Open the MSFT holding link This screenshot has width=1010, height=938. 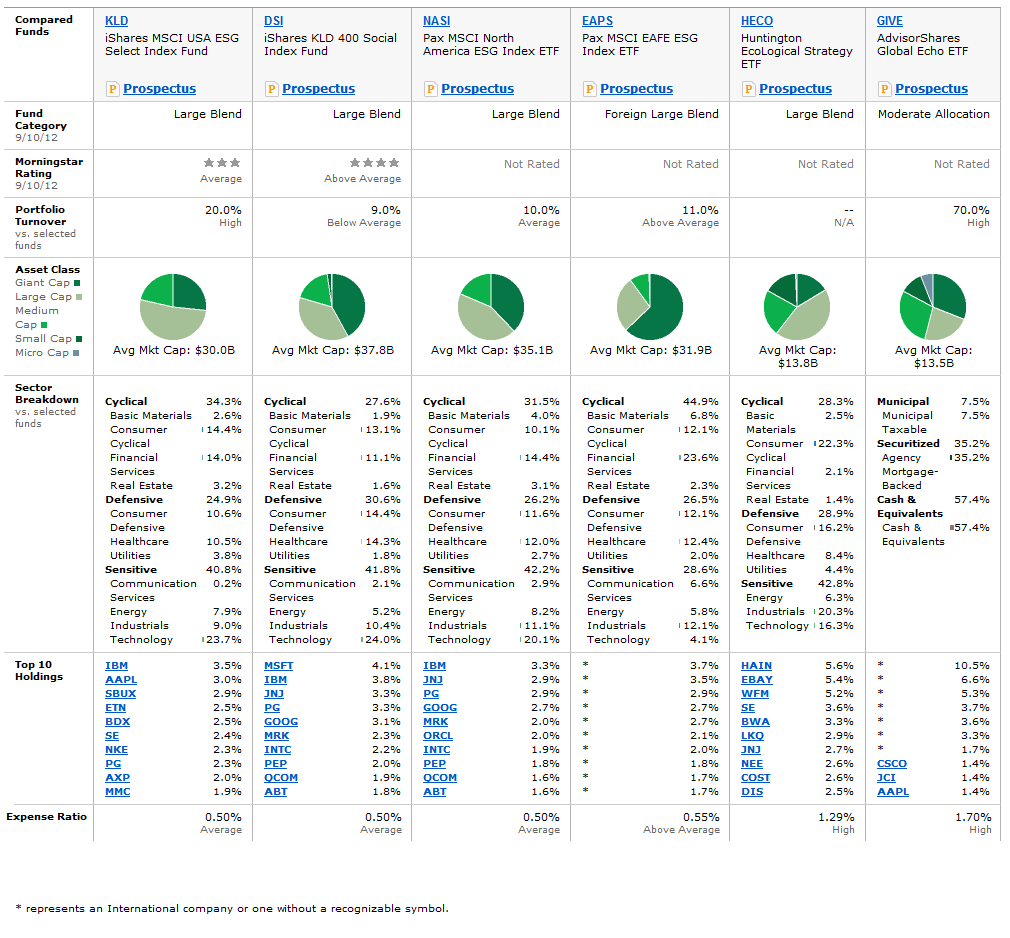tap(279, 666)
